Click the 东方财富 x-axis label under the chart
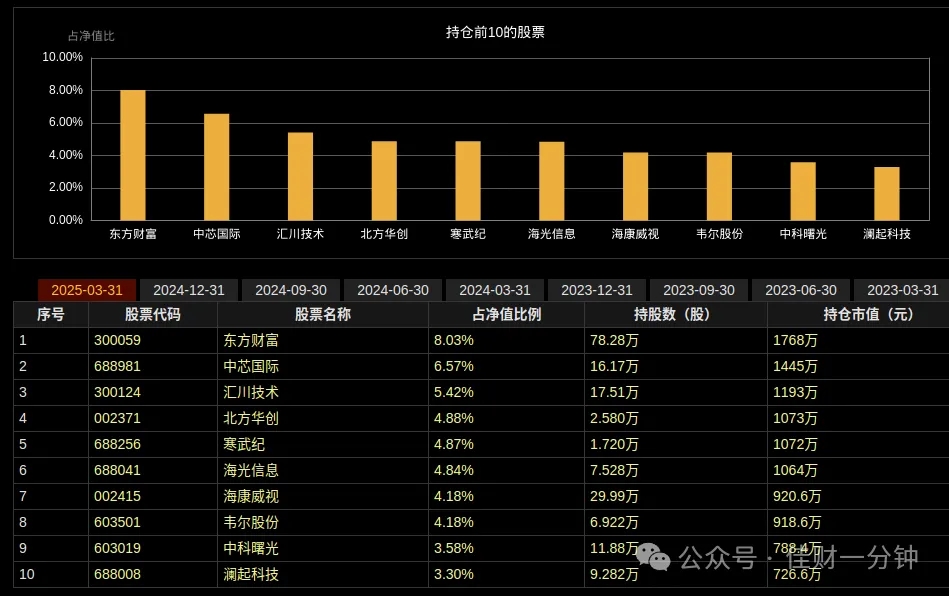The image size is (949, 596). [x=133, y=234]
